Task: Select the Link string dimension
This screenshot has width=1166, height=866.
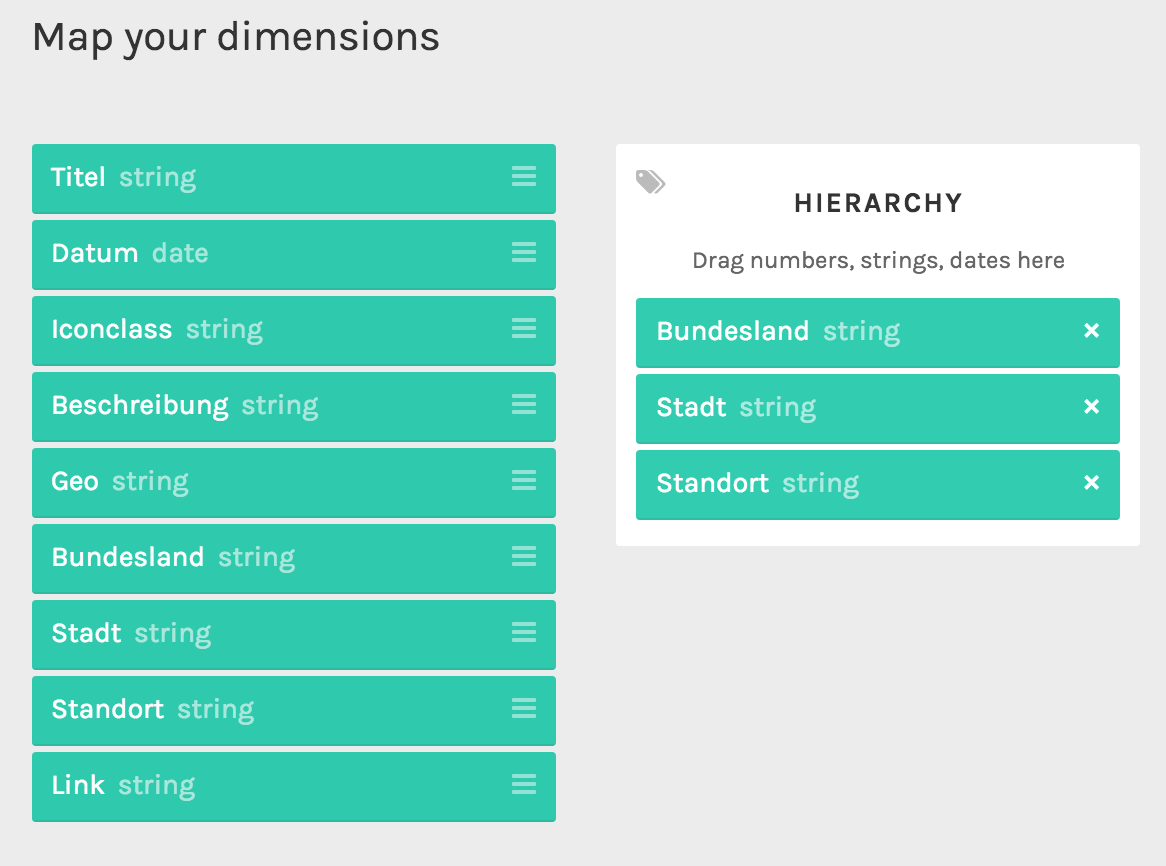Action: (x=294, y=786)
